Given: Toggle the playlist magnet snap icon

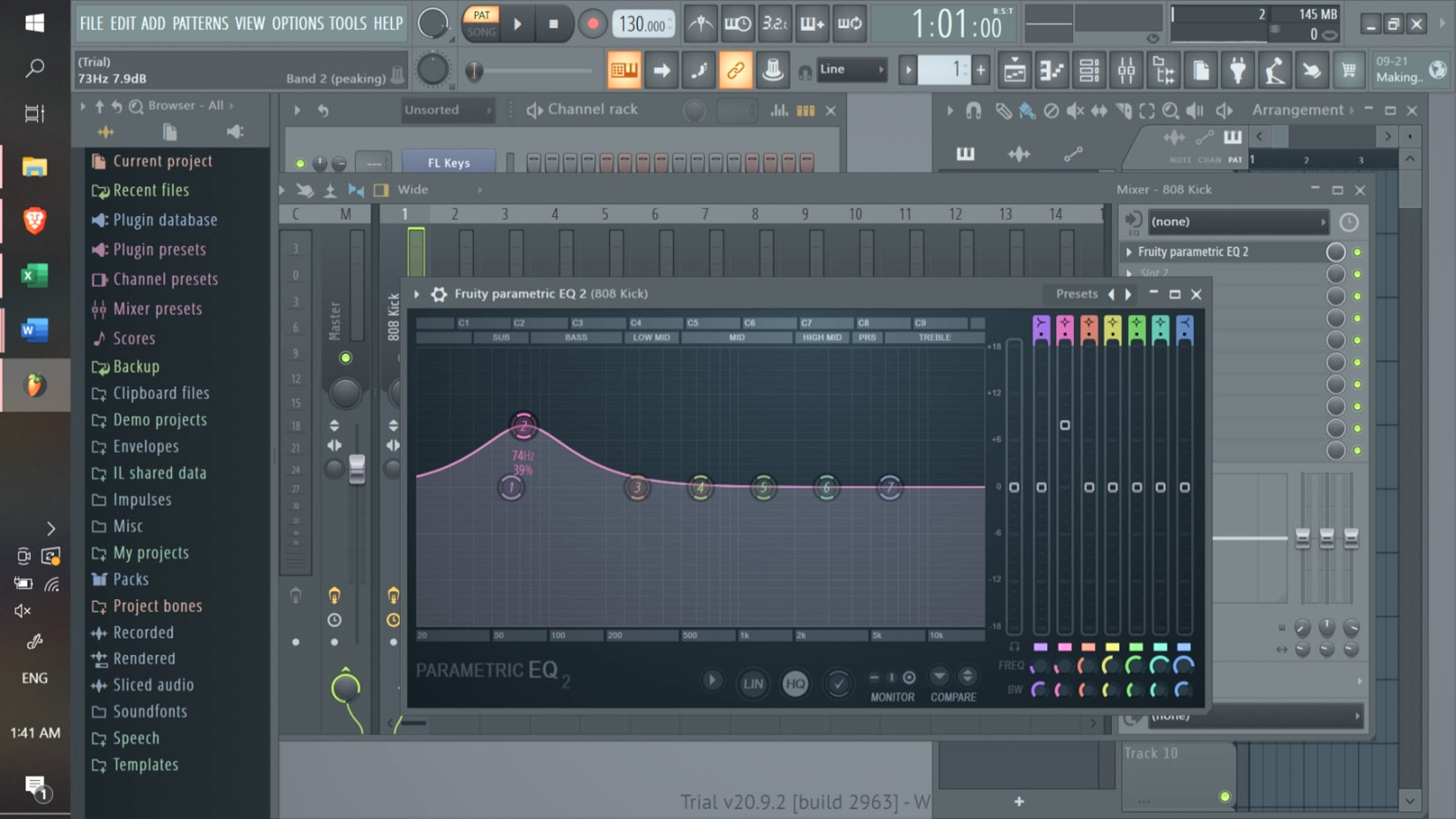Looking at the screenshot, I should 973,110.
